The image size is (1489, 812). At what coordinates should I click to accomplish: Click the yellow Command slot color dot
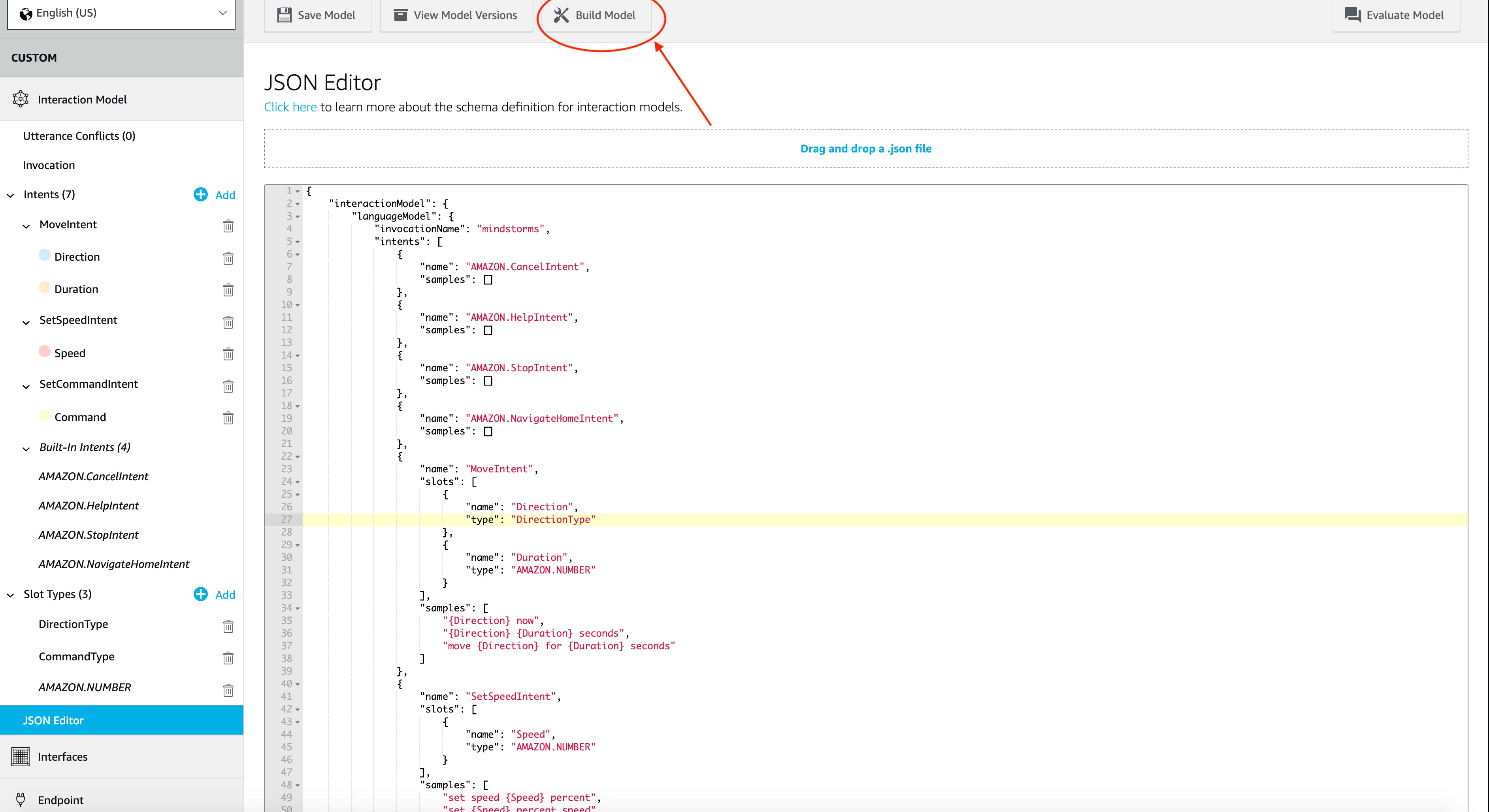[45, 415]
